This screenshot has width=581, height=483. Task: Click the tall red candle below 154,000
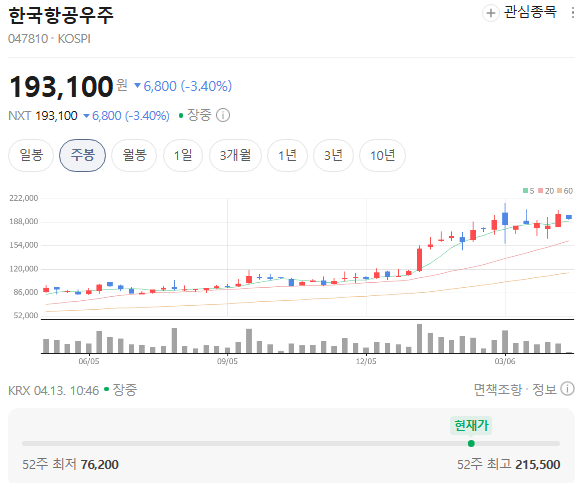[x=419, y=259]
